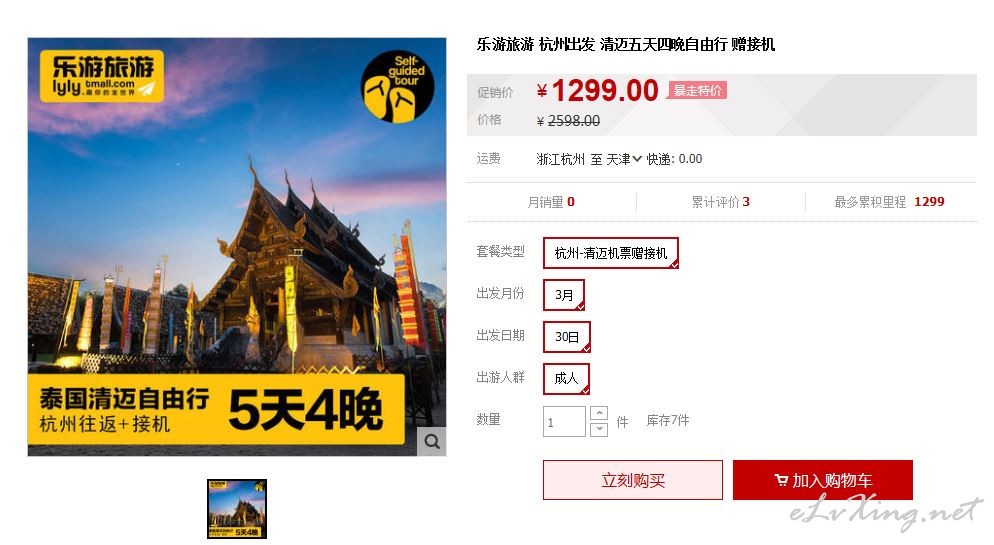
Task: Select departure month 3月
Action: tap(564, 295)
